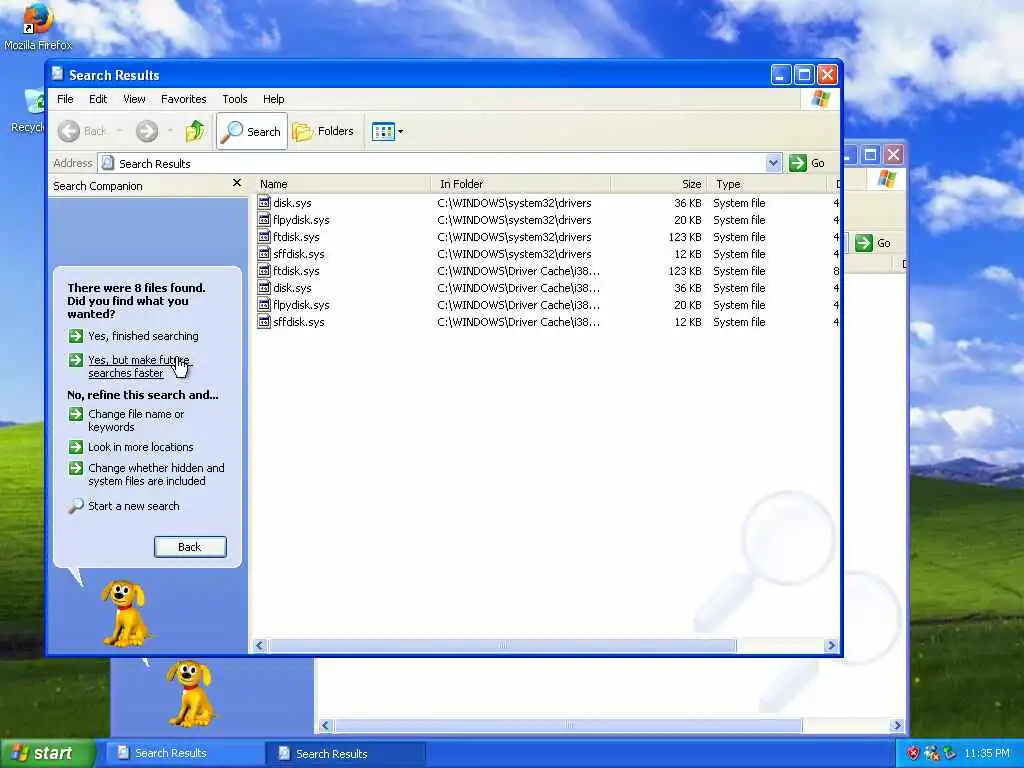Click the C:\WINDOWS\system32\drivers folder of disk.sys
The image size is (1024, 768).
[514, 202]
